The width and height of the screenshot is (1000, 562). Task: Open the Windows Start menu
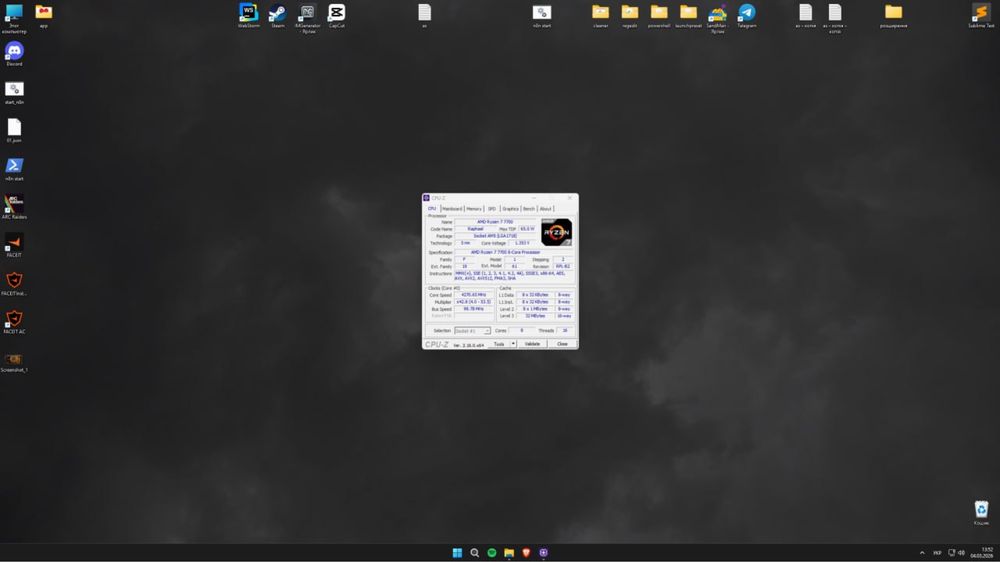pos(457,552)
